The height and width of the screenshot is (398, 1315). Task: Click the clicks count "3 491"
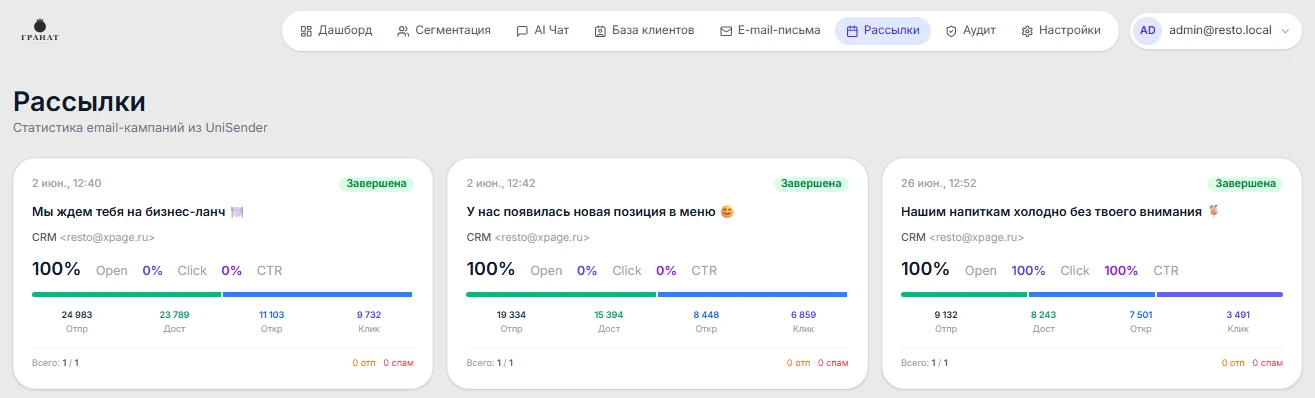[1238, 315]
